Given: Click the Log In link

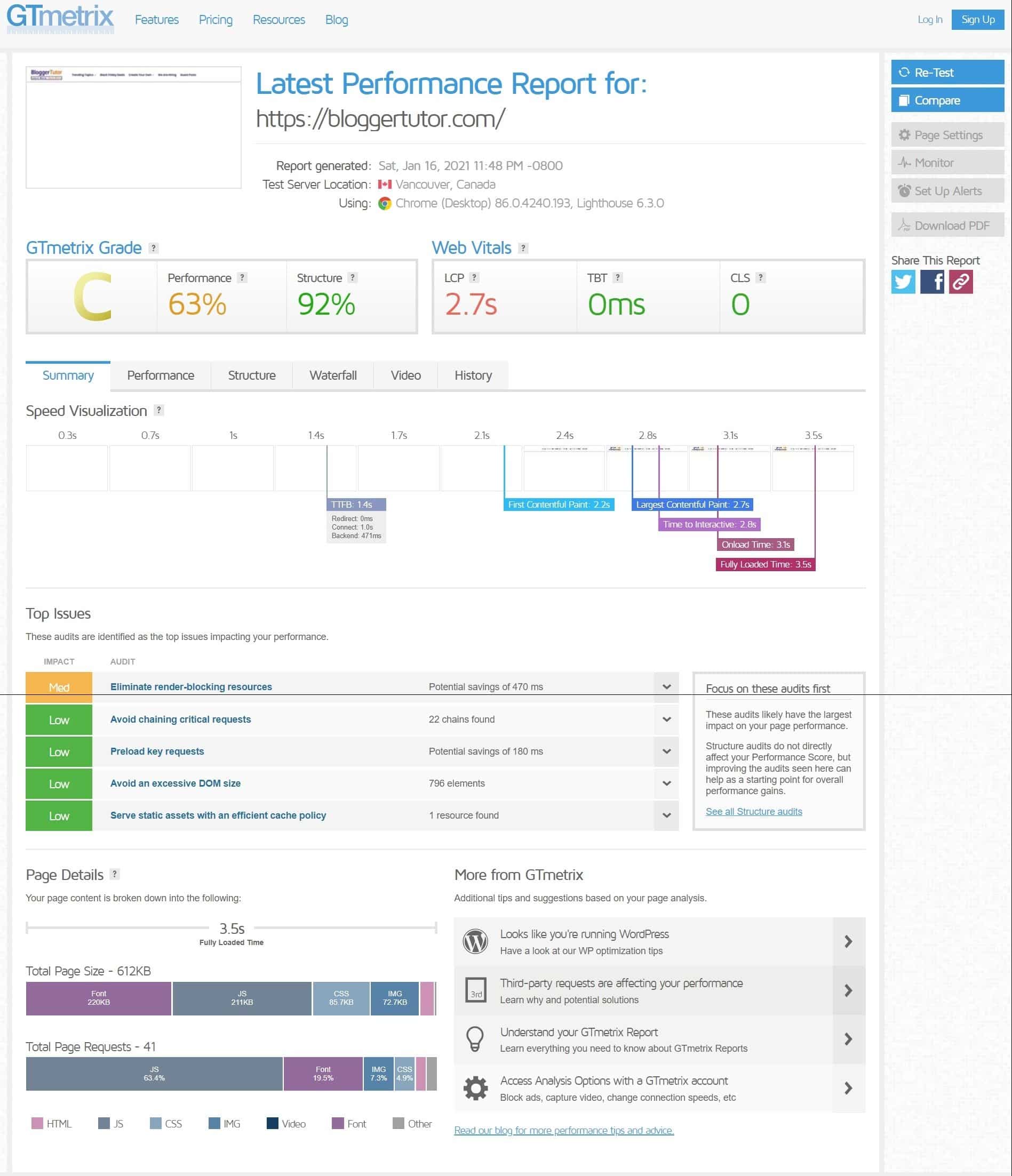Looking at the screenshot, I should (x=930, y=19).
